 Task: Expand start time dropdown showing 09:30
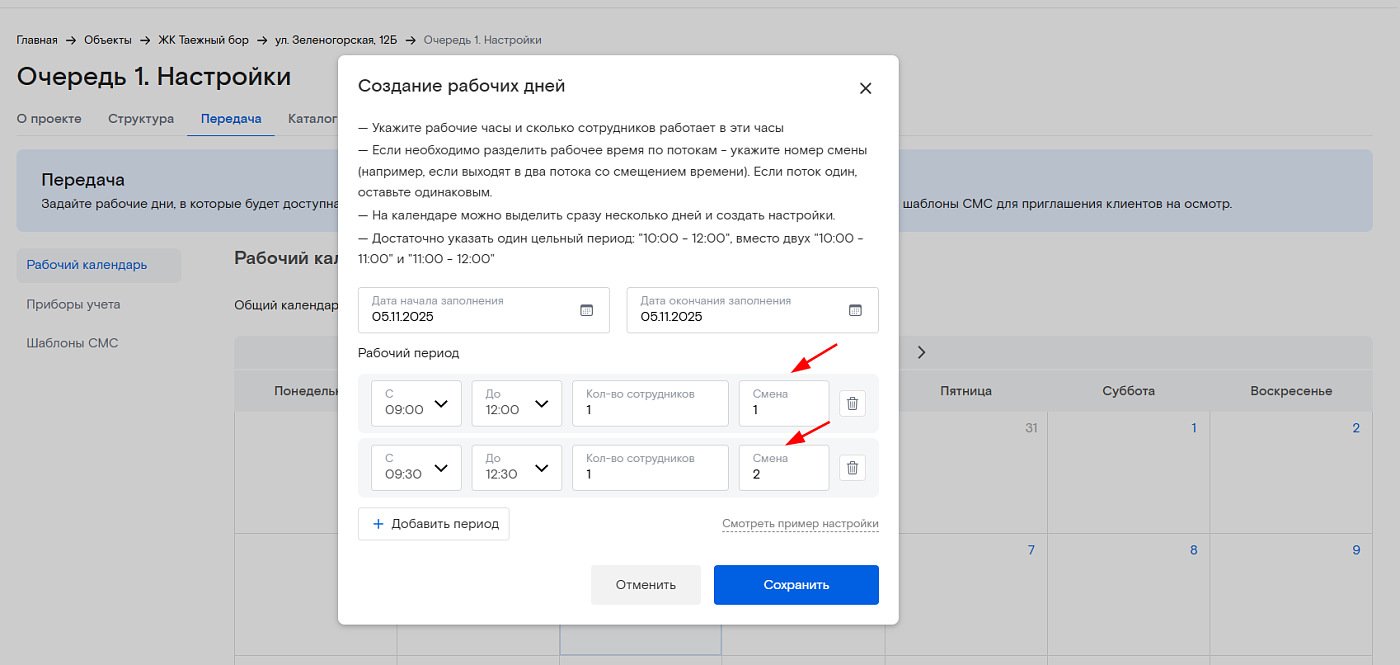pyautogui.click(x=416, y=467)
